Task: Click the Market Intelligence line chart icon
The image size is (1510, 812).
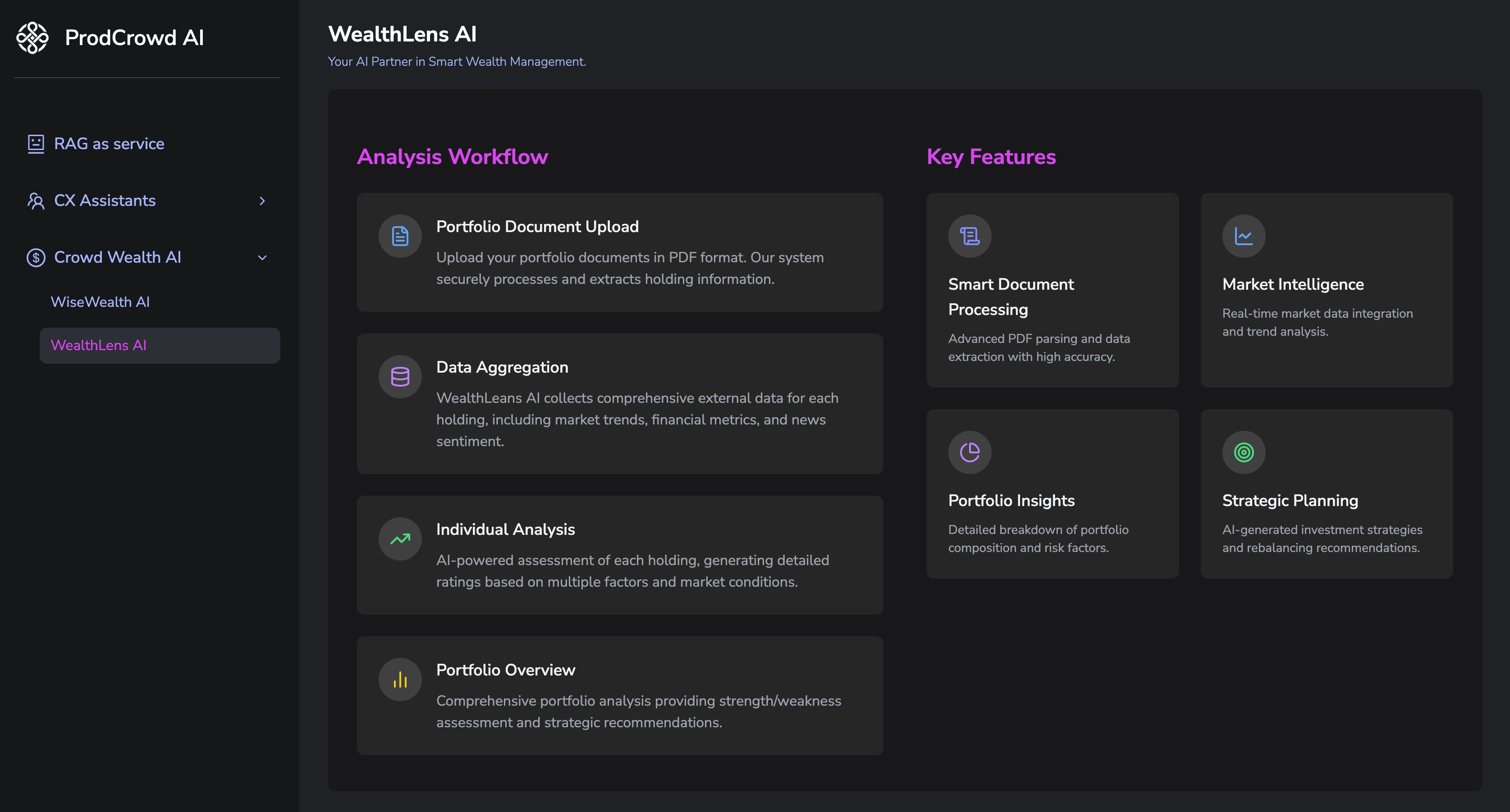Action: click(x=1244, y=236)
